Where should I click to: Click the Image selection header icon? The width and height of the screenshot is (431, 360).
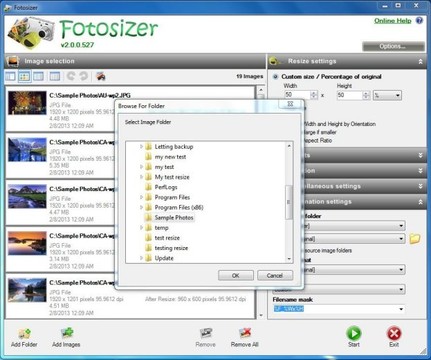(x=13, y=61)
